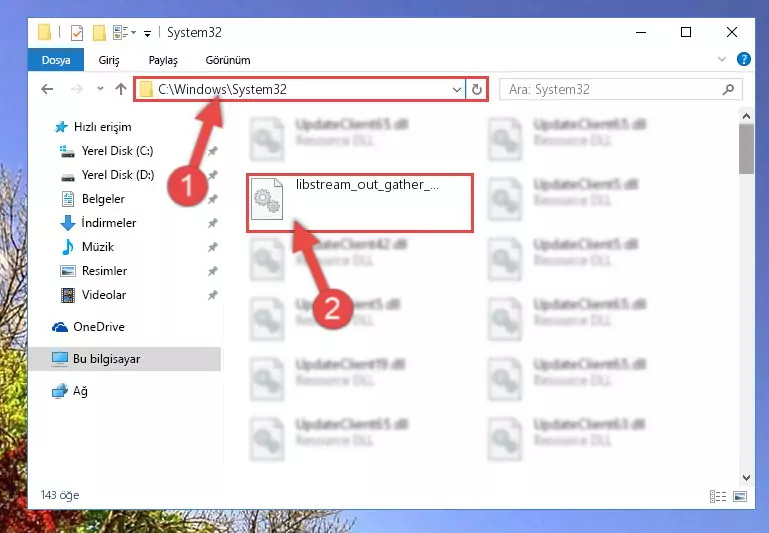Click the vertical scrollbar thumb

tap(746, 149)
